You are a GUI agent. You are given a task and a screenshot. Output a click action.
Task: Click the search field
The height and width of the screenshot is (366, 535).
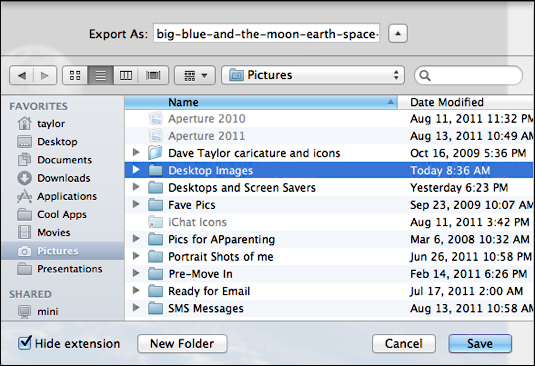coord(468,75)
